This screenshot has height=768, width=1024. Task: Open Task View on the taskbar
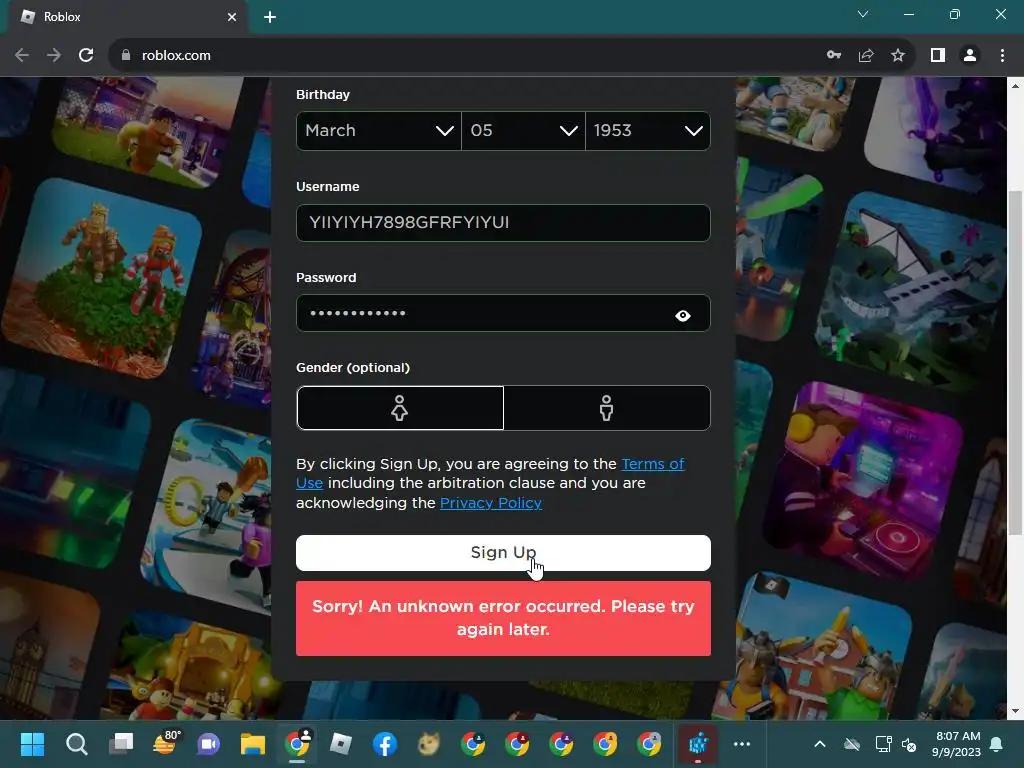tap(121, 744)
